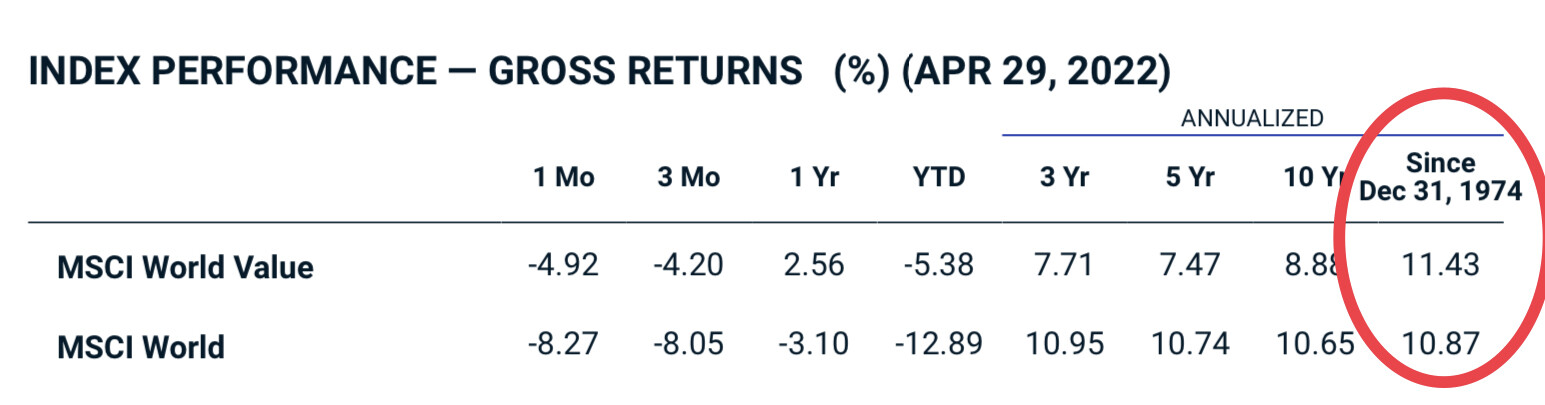Click the plain MSCI World row label
Viewport: 1545px width, 405px height.
pyautogui.click(x=141, y=346)
